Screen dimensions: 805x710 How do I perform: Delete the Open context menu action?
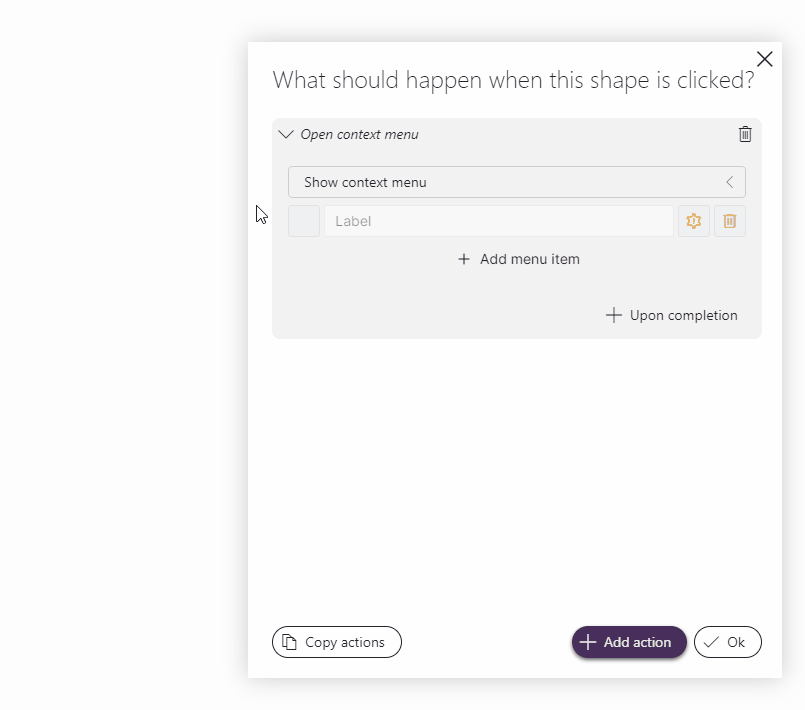pyautogui.click(x=744, y=133)
